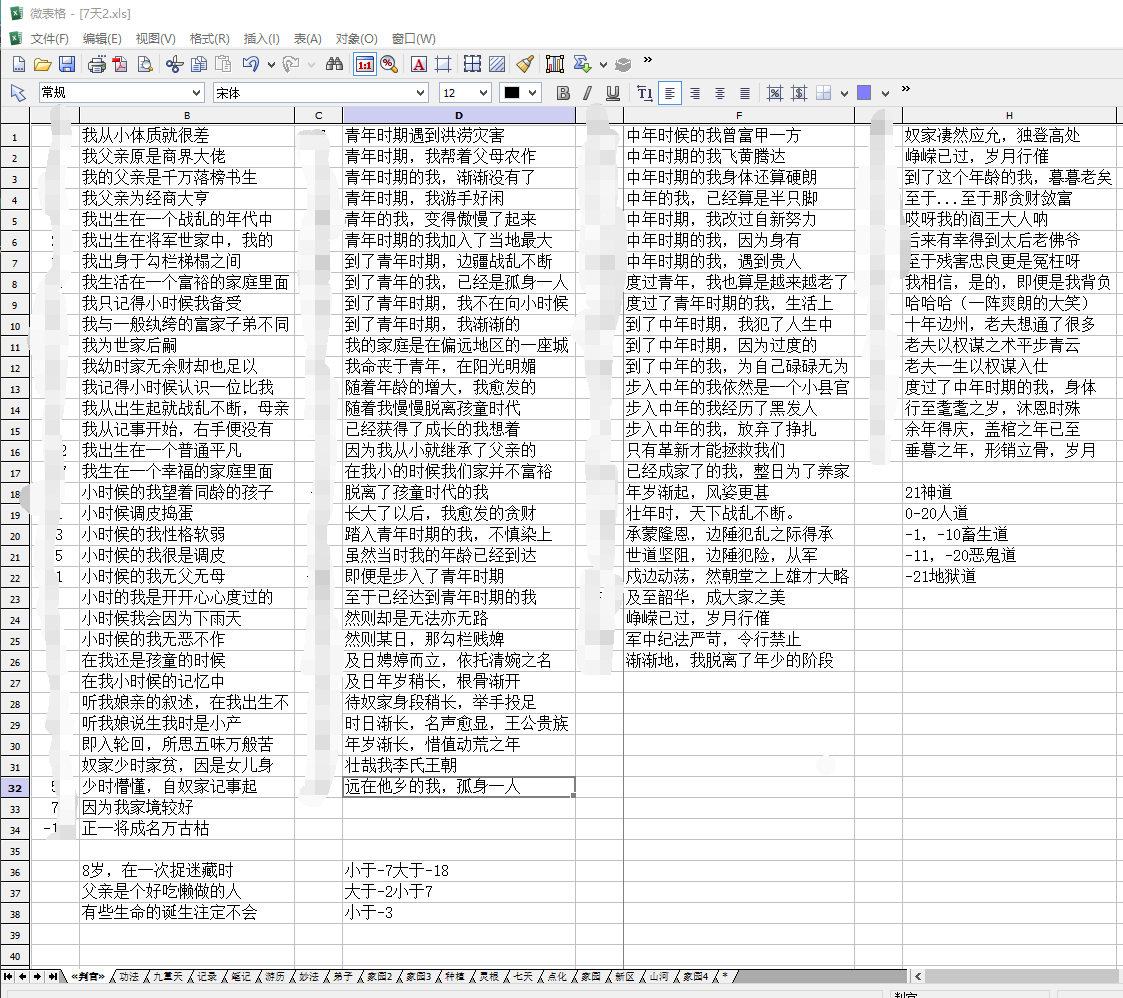Click the Print icon
Screen dimensions: 1123x998
[x=96, y=65]
